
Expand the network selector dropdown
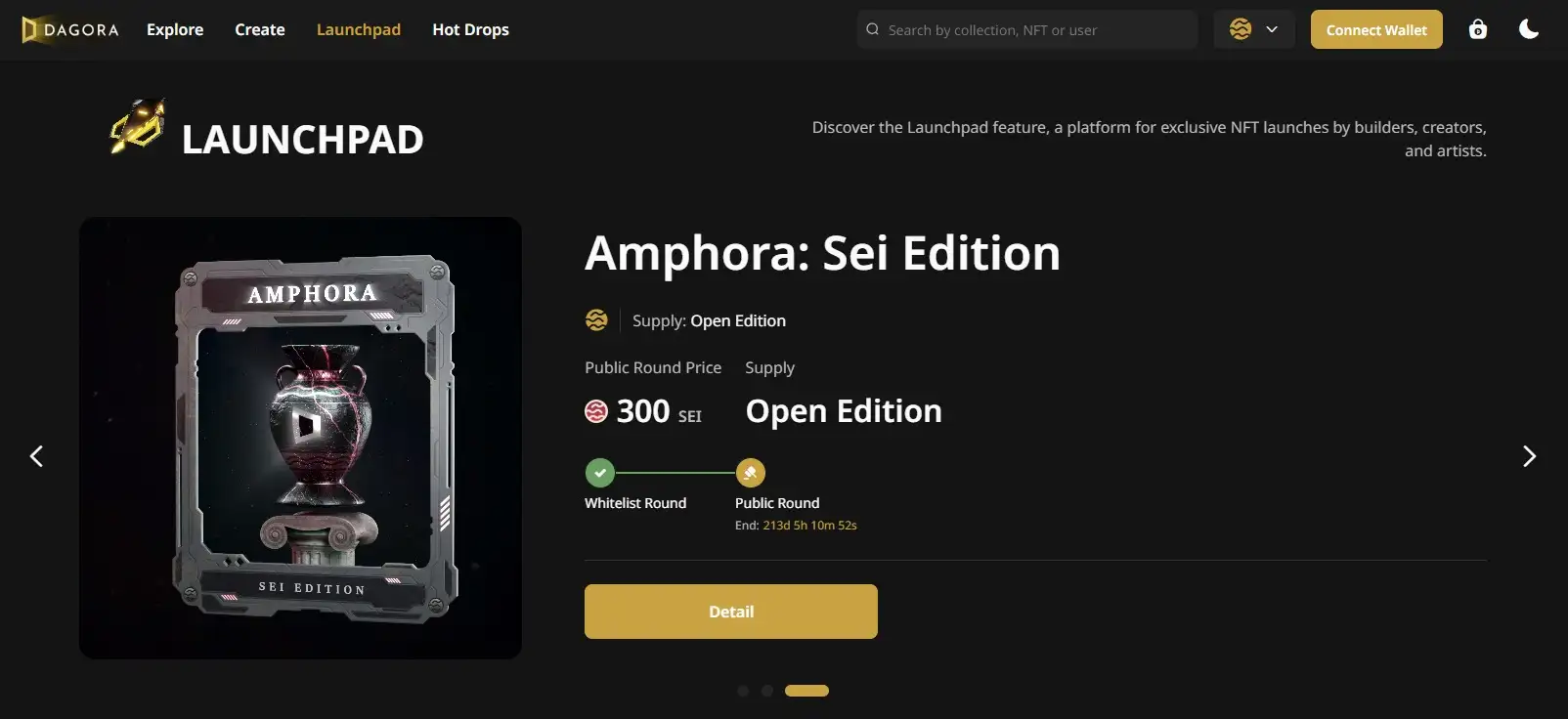click(1254, 29)
